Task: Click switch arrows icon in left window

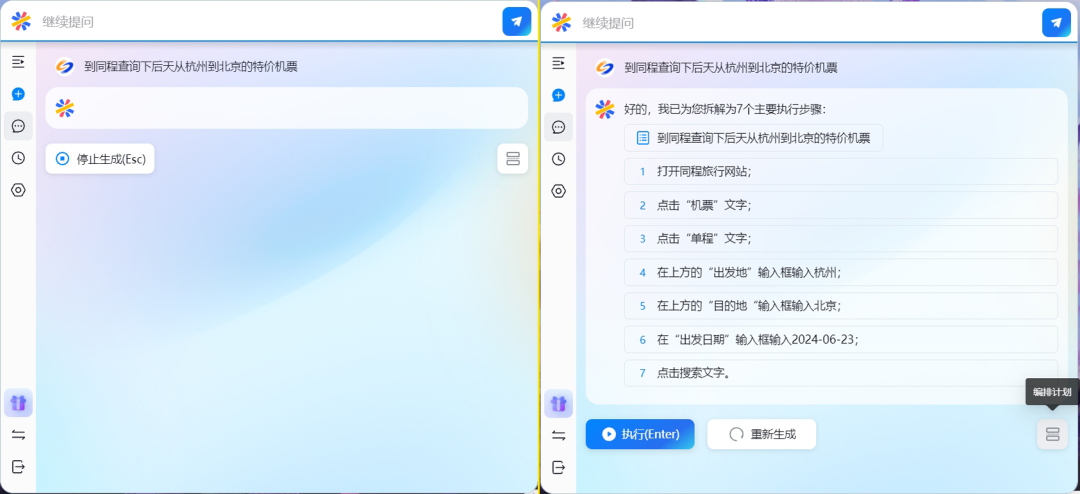Action: 18,435
